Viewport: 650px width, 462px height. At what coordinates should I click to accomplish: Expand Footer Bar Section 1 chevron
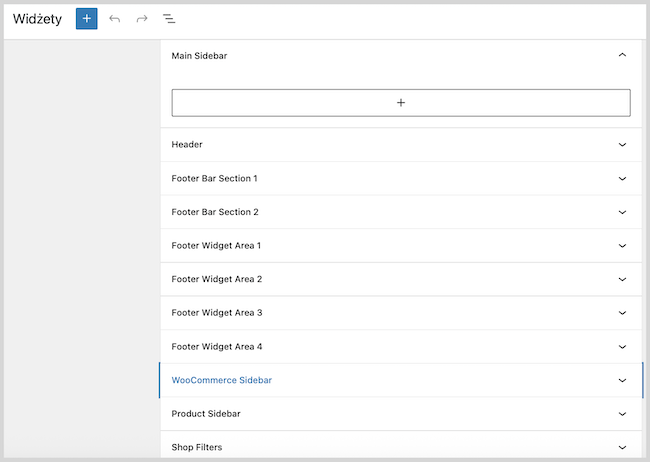click(x=622, y=178)
